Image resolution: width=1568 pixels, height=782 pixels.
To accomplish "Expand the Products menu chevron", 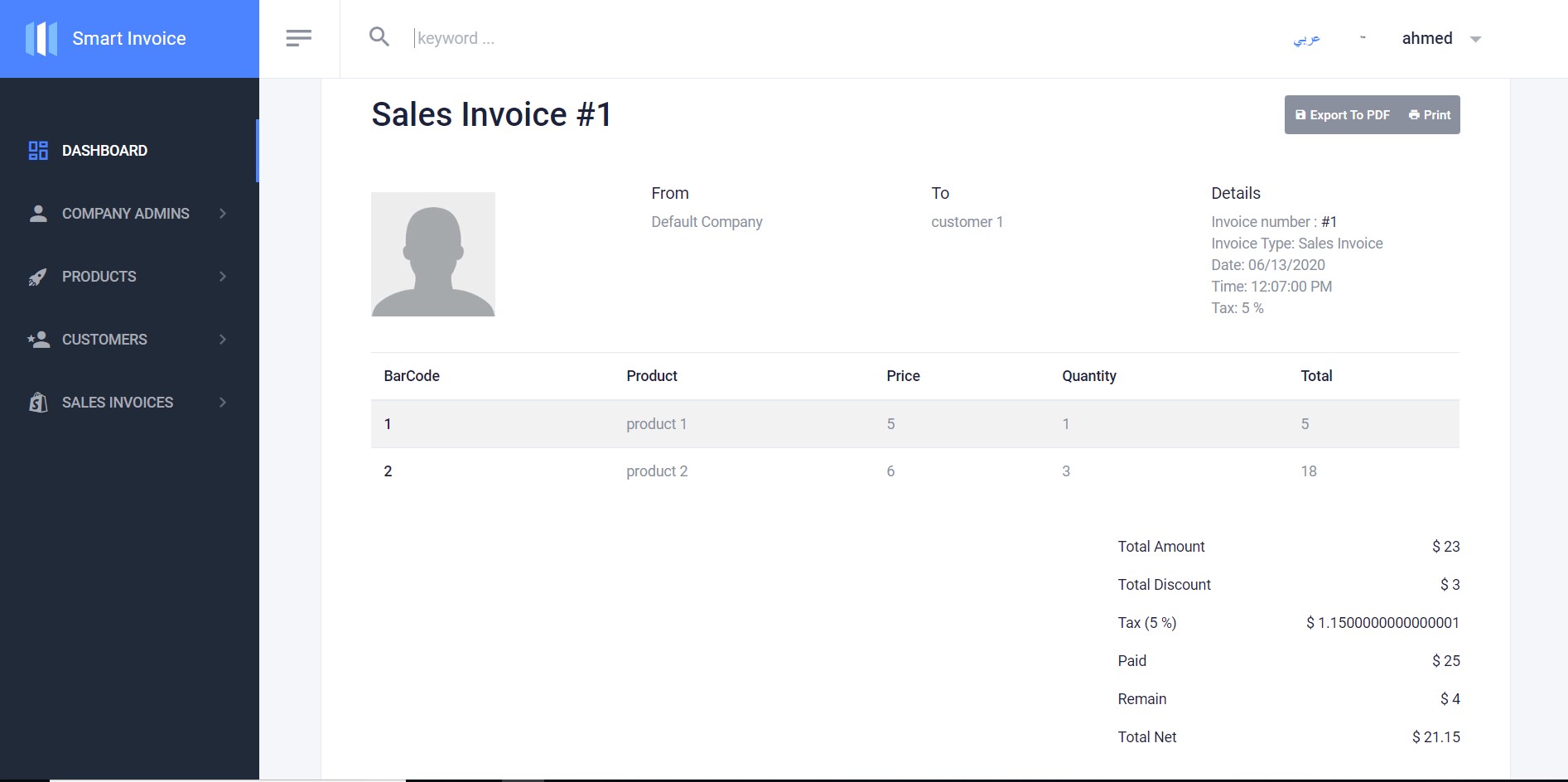I will [x=222, y=277].
